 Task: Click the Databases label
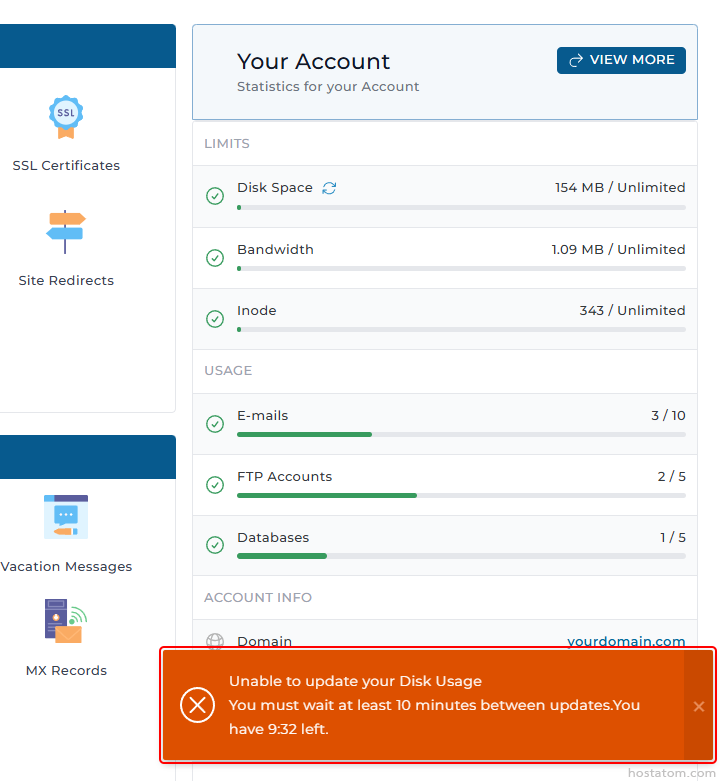[273, 537]
